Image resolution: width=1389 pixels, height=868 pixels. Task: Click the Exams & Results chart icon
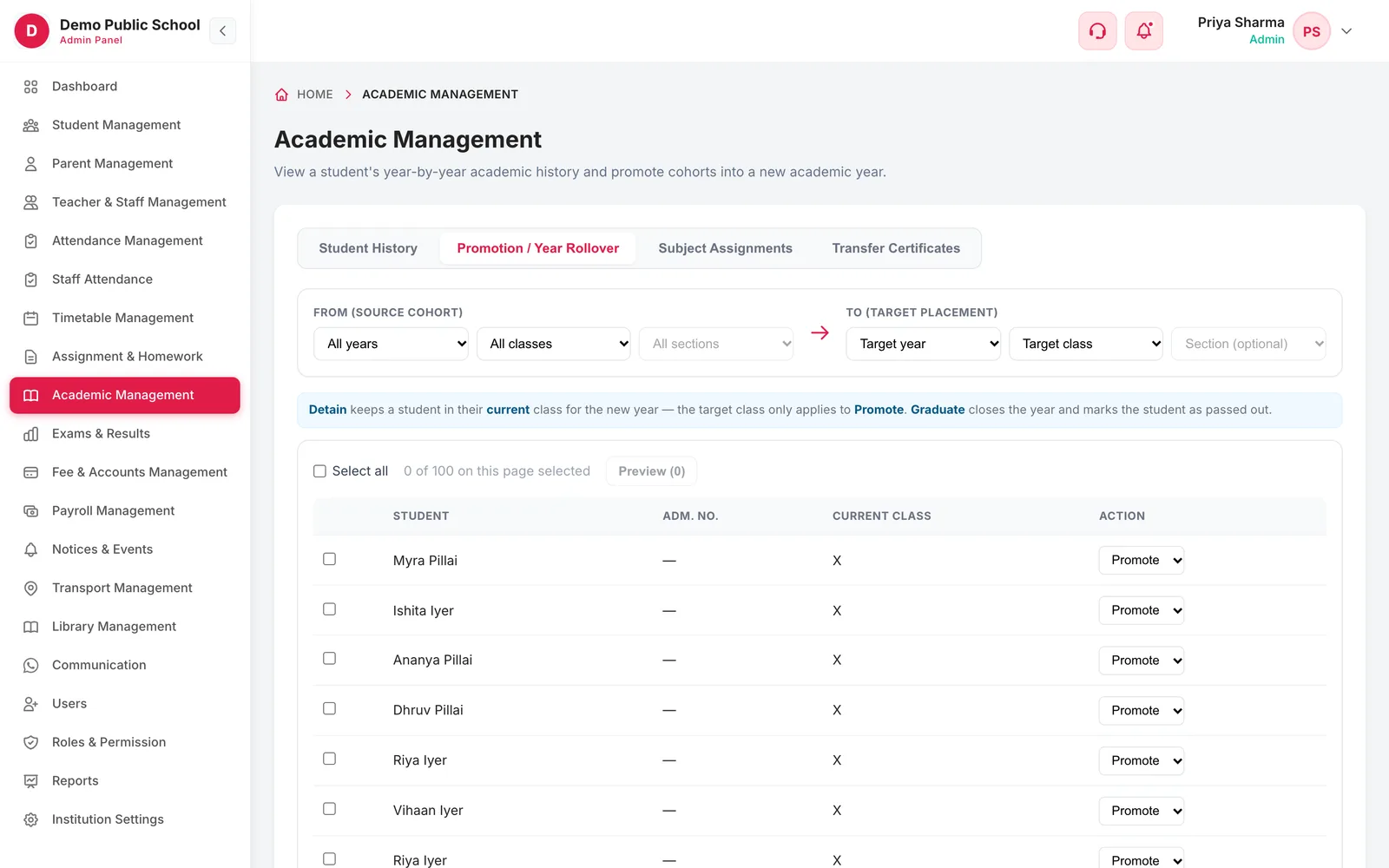[31, 434]
